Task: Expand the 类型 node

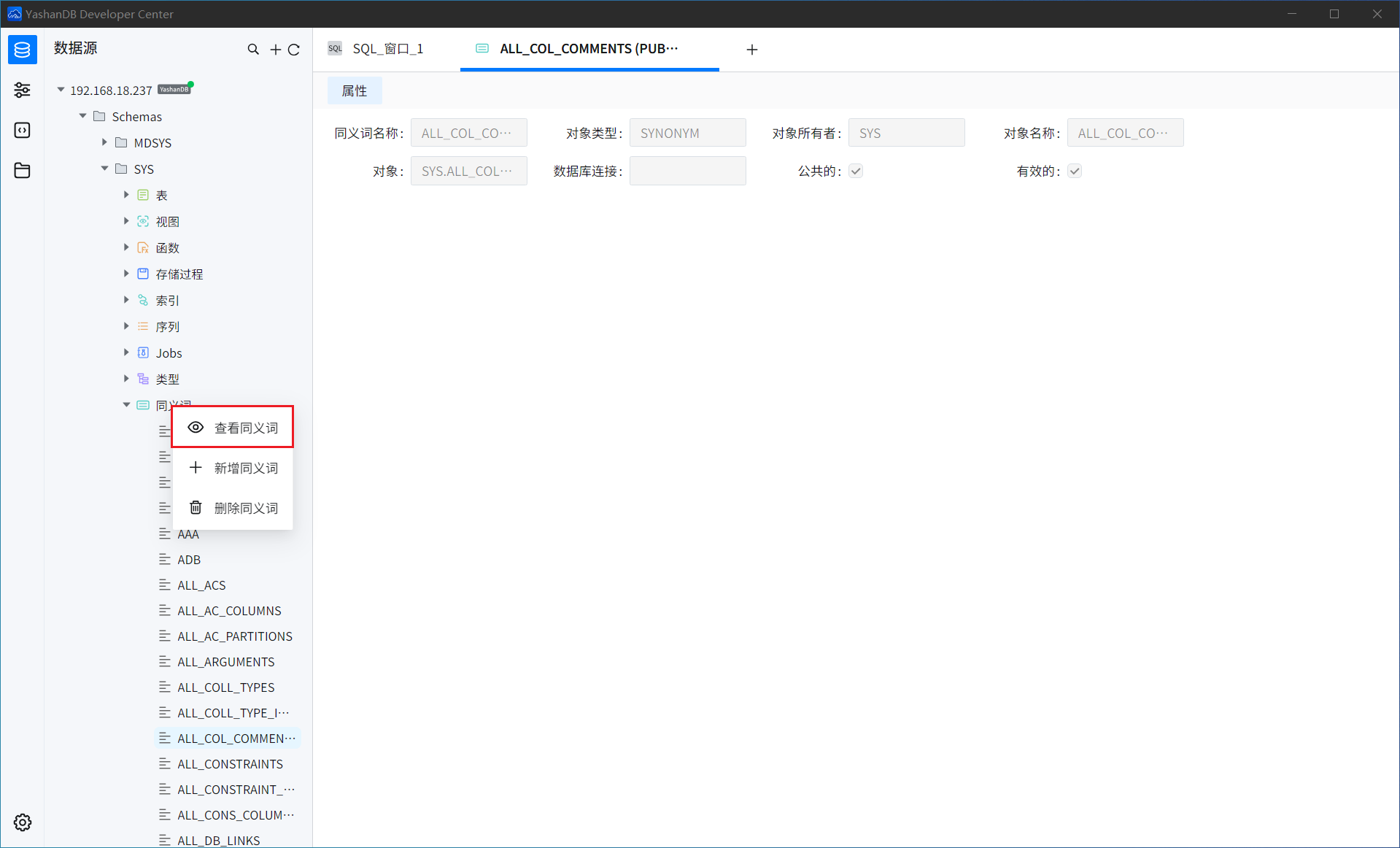Action: pyautogui.click(x=126, y=379)
